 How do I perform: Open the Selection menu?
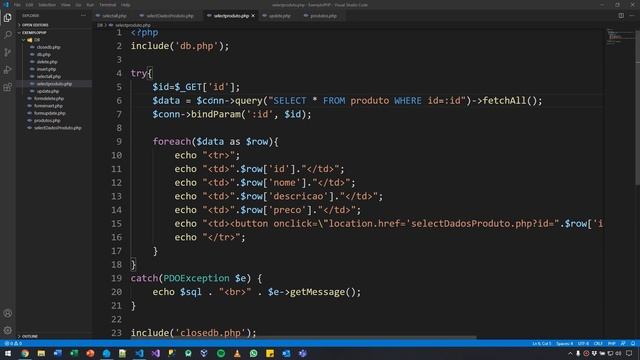pyautogui.click(x=47, y=5)
